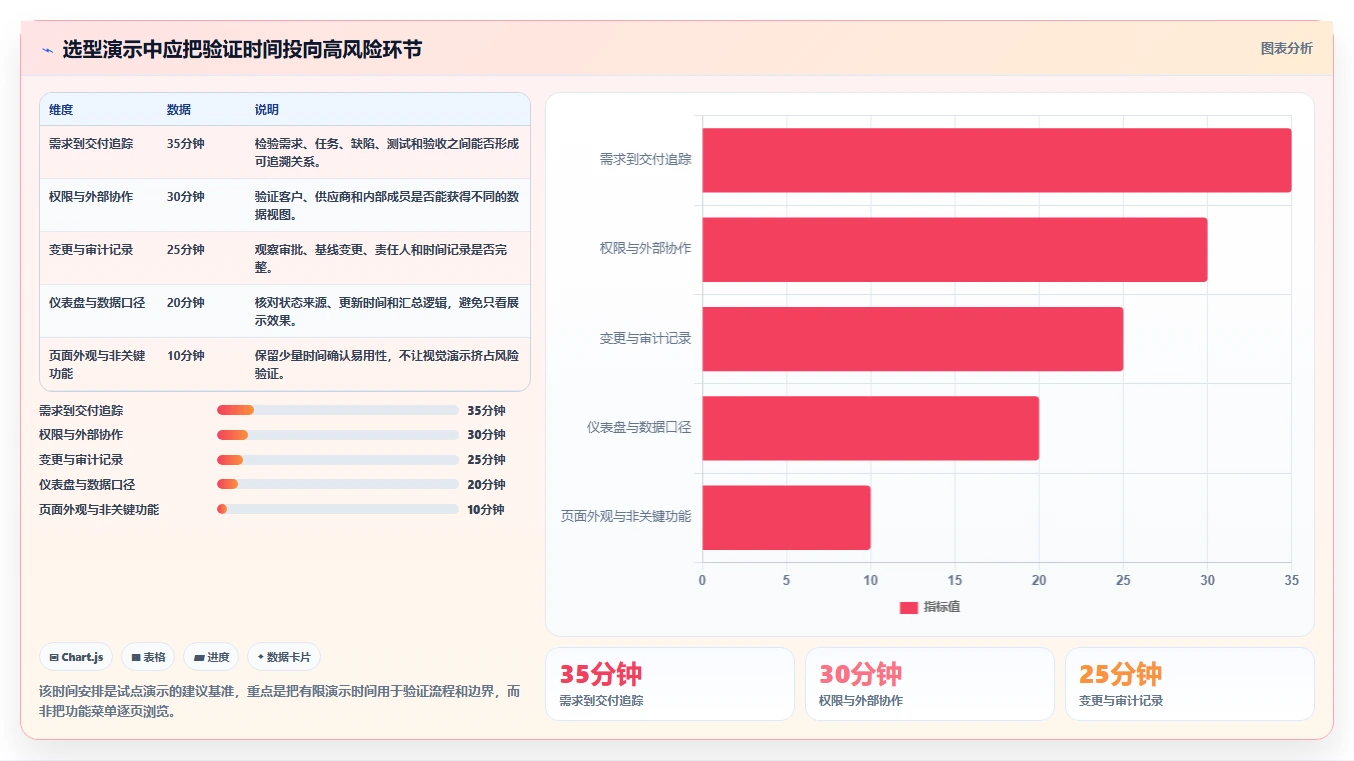The image size is (1354, 761).
Task: Click the 页面外观与非关键功能 progress bar
Action: 338,509
